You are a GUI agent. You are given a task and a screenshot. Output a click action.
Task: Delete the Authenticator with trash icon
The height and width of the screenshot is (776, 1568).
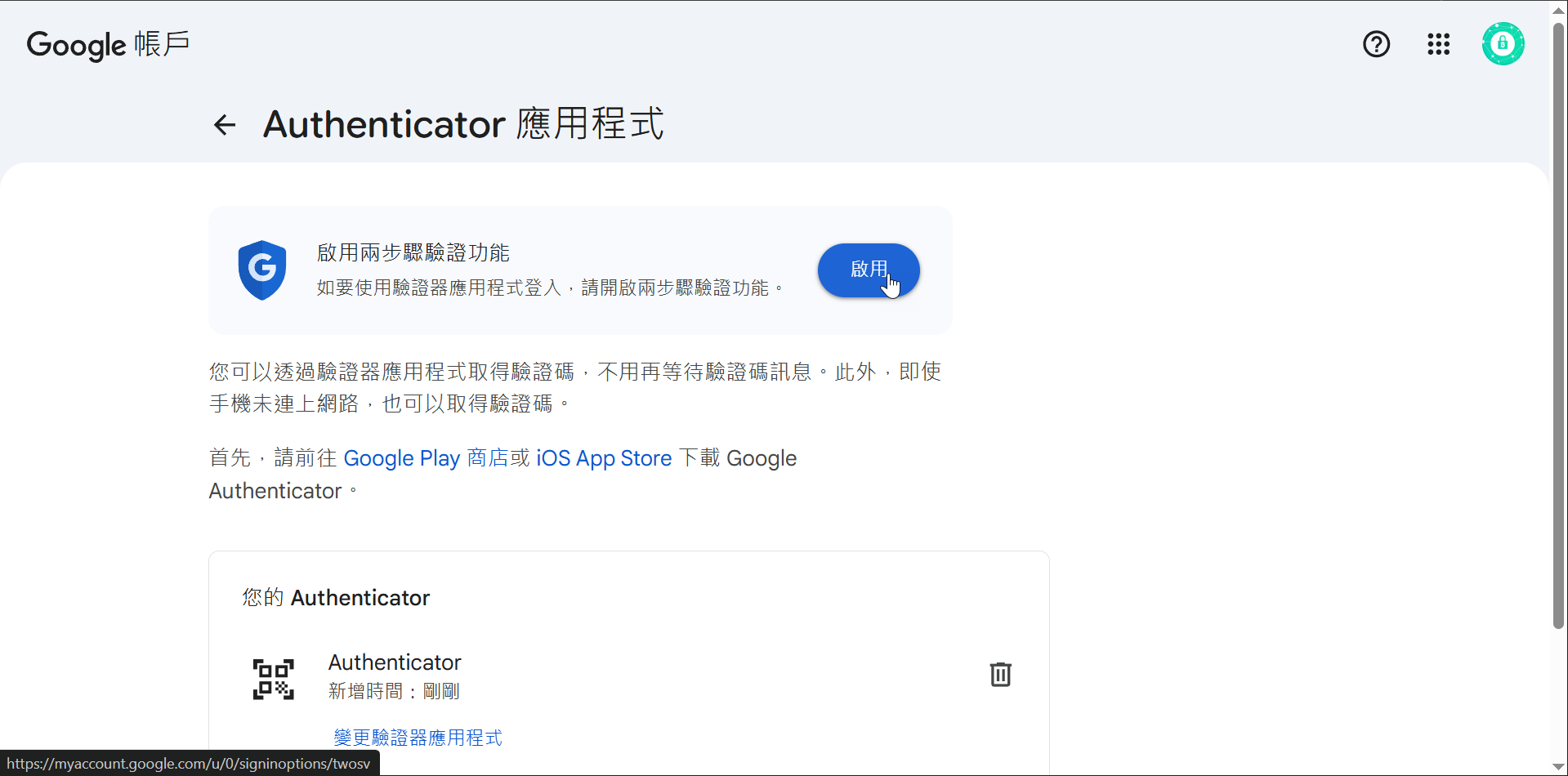pos(1001,675)
